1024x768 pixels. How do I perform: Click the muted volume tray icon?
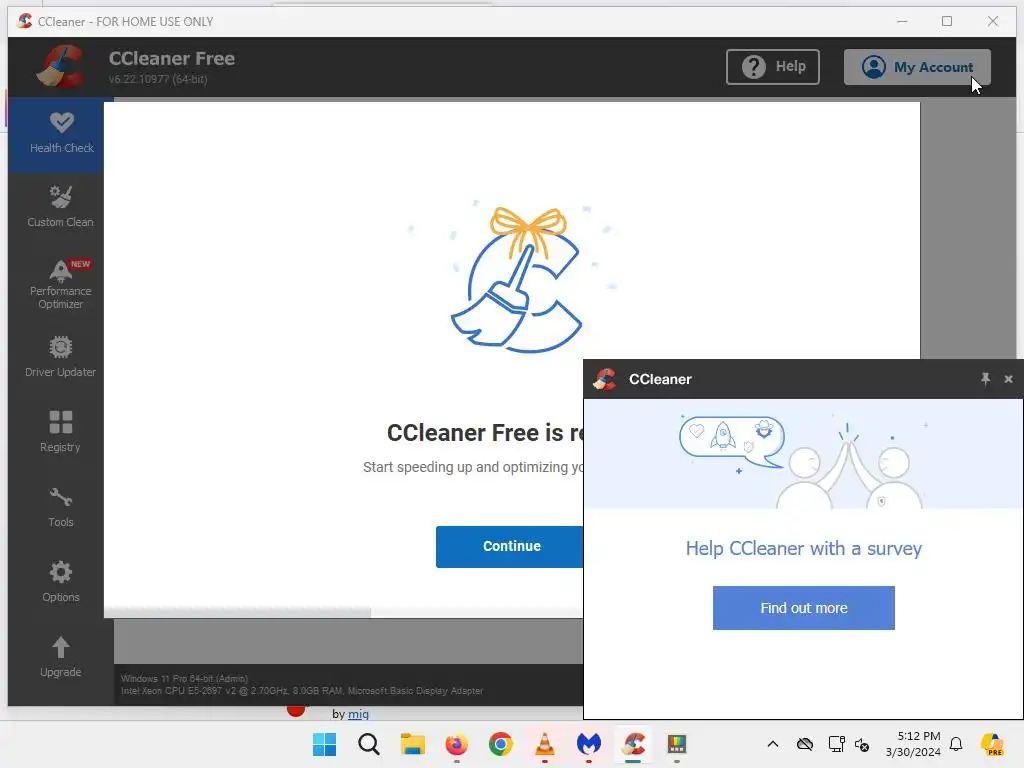tap(862, 744)
